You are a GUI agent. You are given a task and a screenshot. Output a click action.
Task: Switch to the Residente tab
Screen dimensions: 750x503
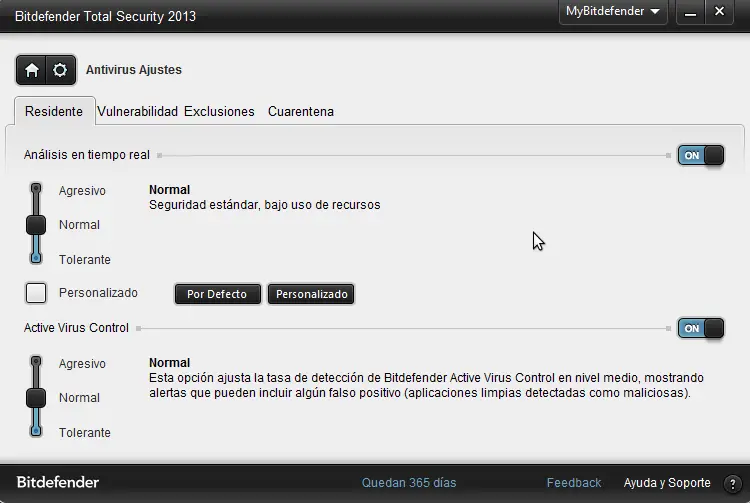[x=54, y=111]
